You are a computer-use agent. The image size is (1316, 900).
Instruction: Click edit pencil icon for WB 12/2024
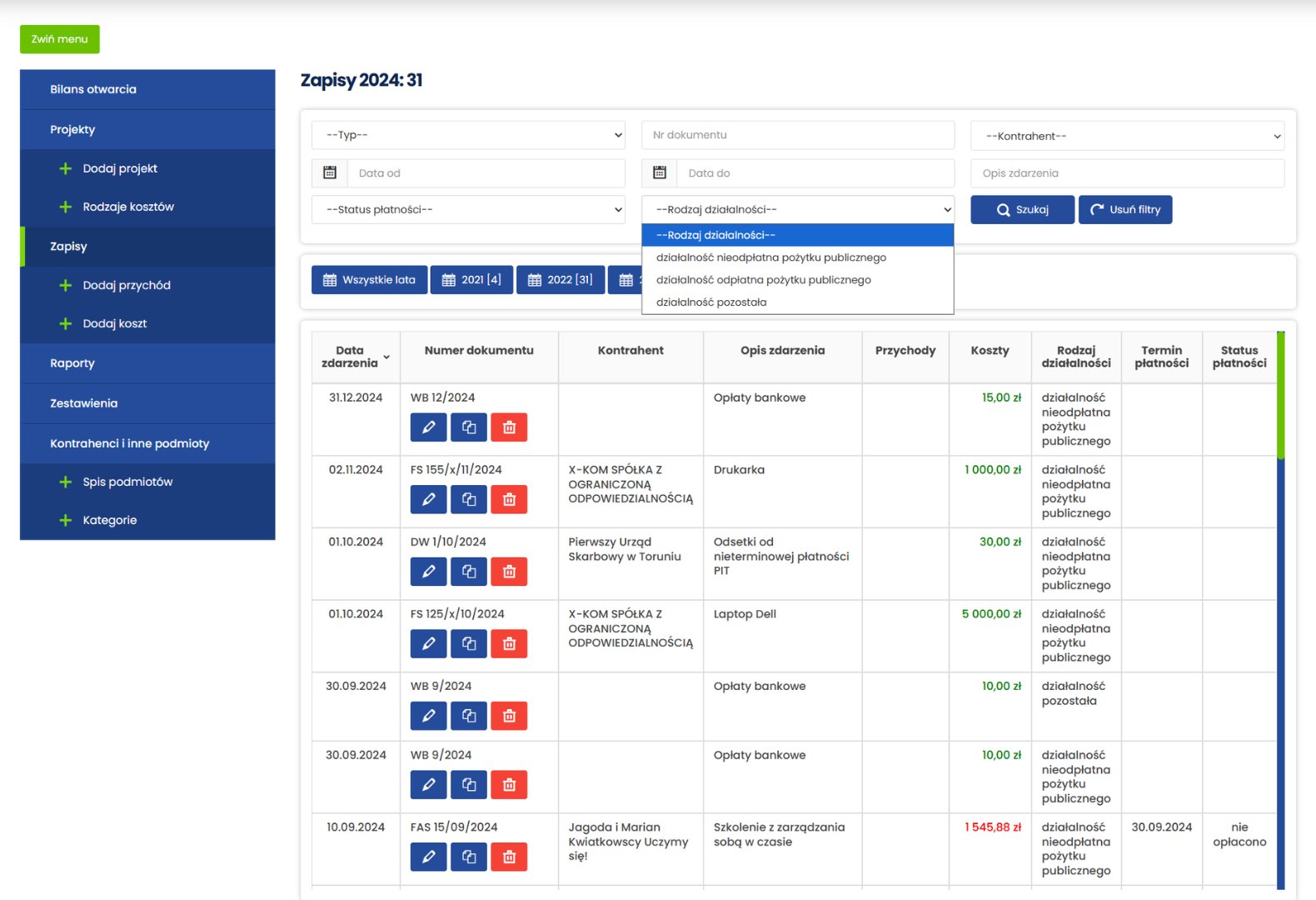(428, 427)
